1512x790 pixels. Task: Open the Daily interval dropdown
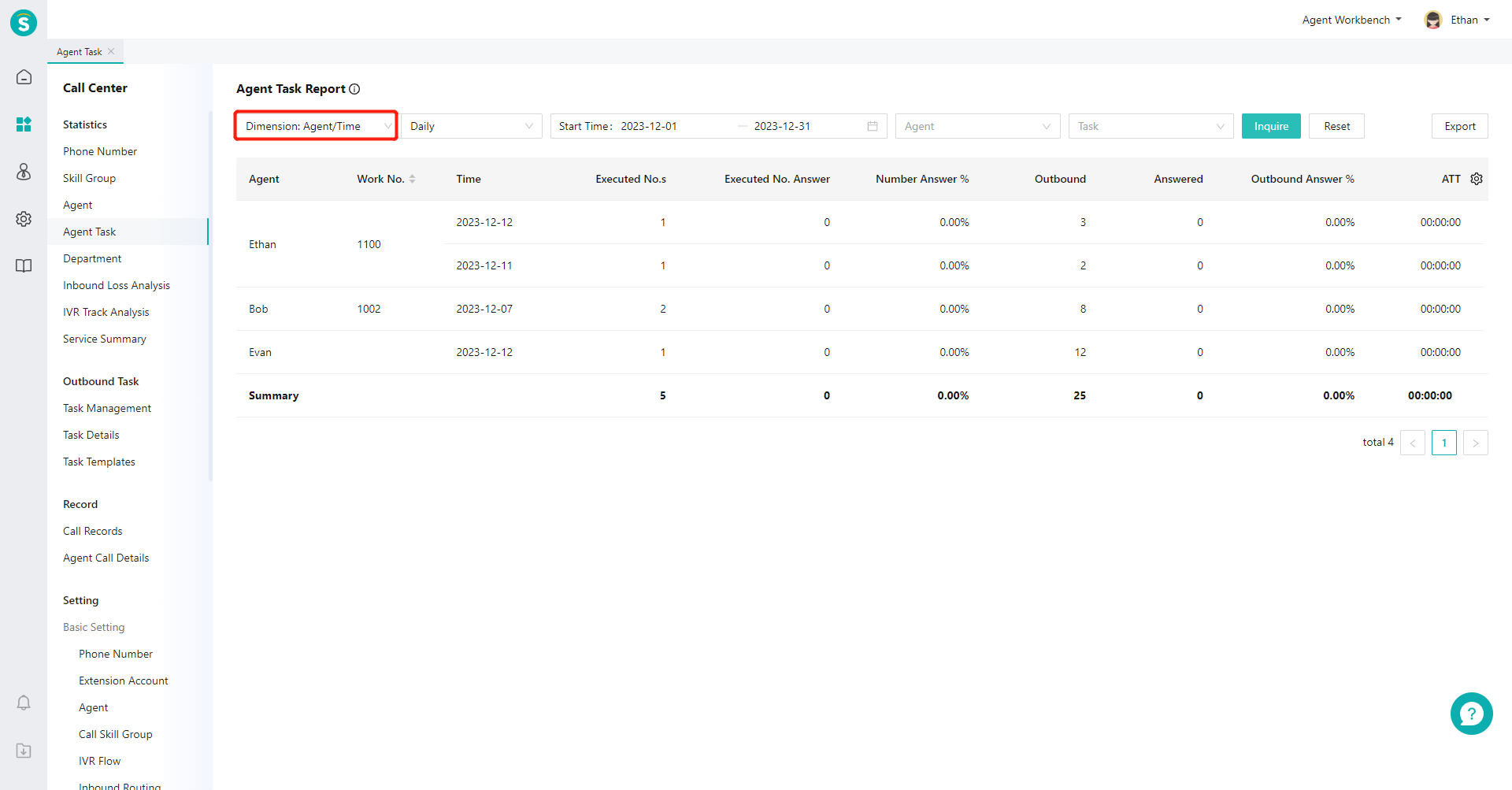(471, 126)
